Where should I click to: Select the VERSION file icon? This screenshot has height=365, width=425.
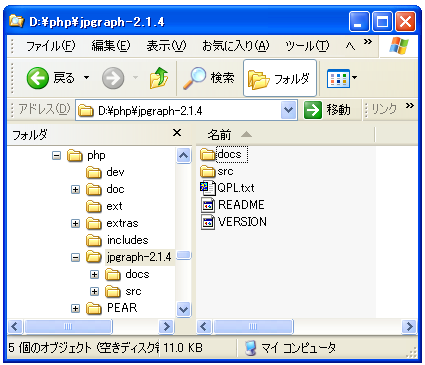pos(208,222)
